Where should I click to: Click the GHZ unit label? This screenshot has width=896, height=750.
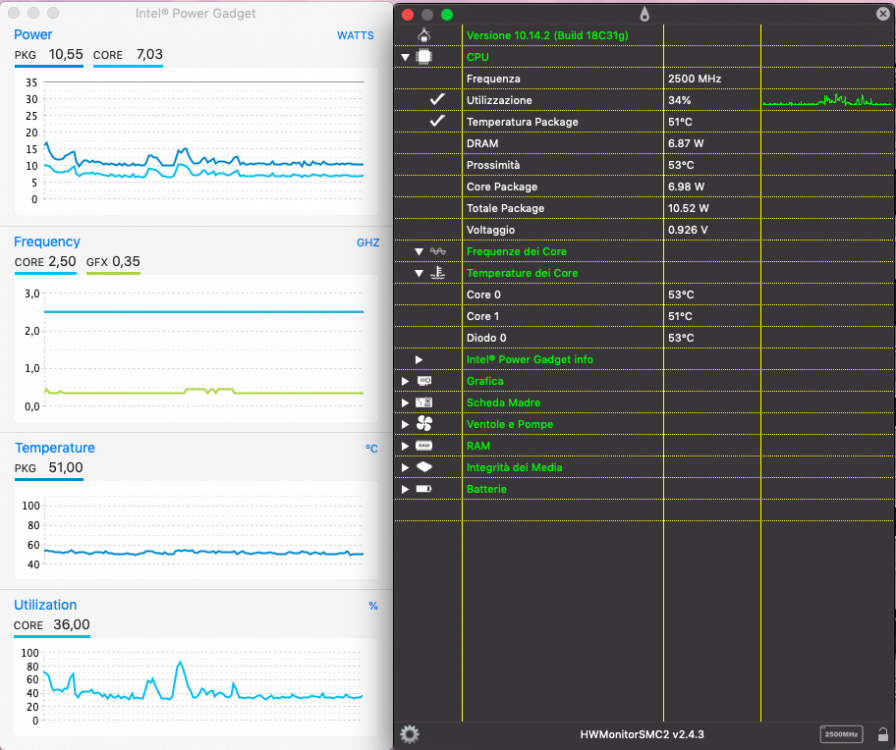point(368,242)
